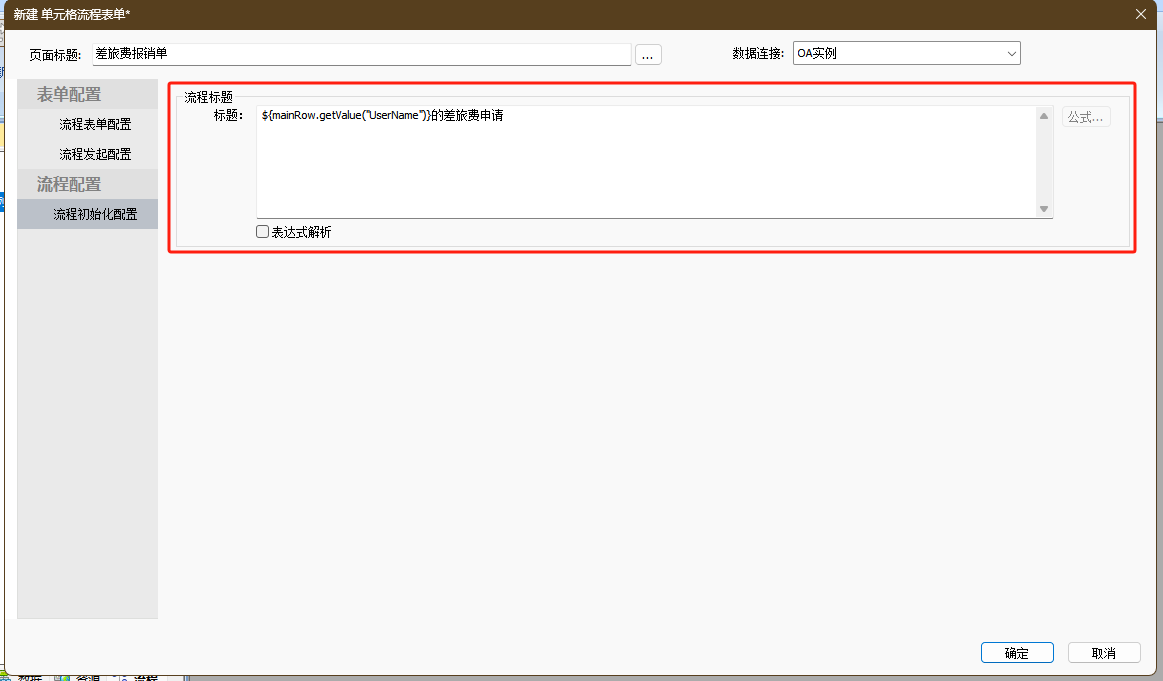Click the 流程配置 section header

point(69,184)
